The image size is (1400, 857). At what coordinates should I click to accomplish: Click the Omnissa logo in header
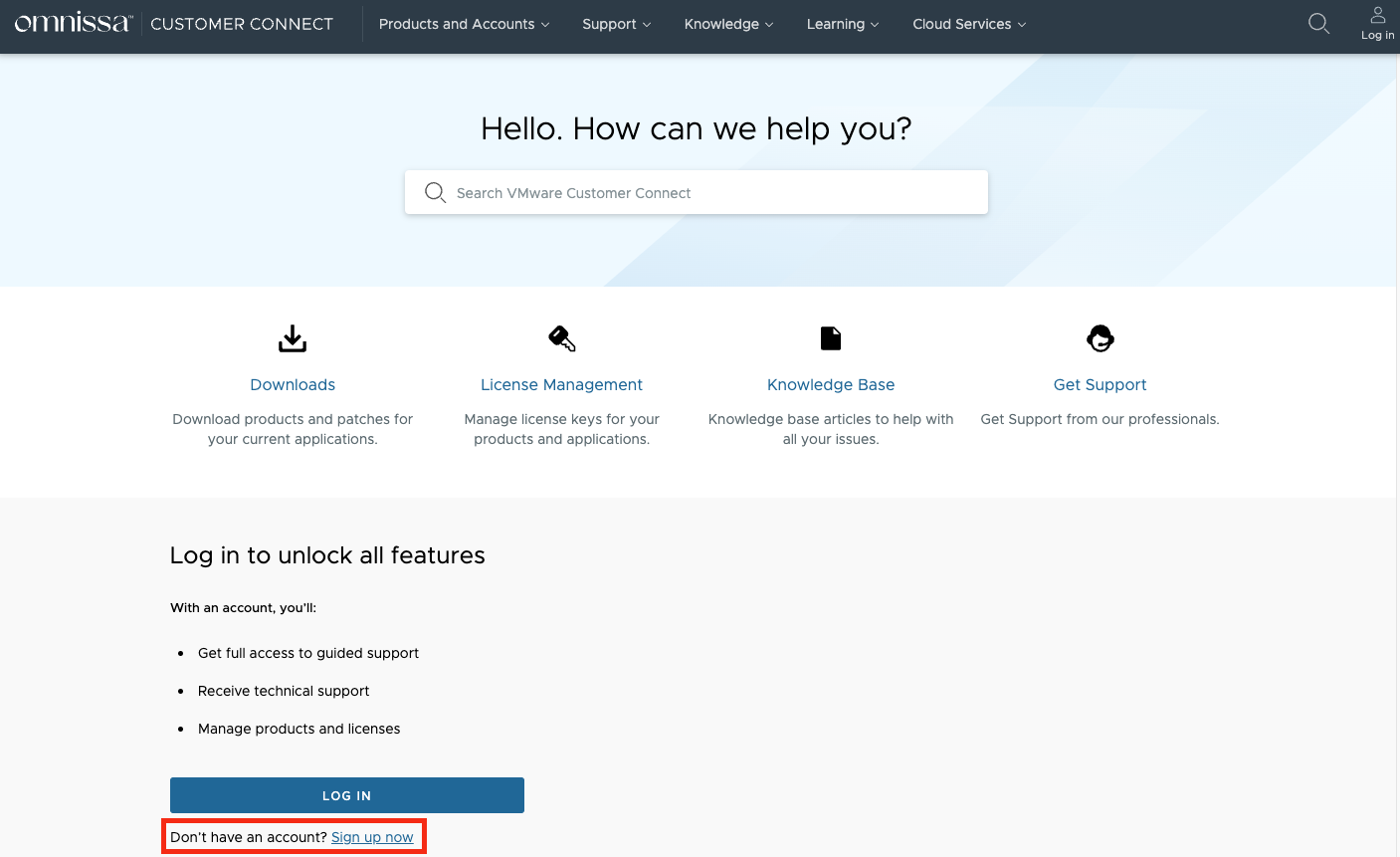coord(73,23)
